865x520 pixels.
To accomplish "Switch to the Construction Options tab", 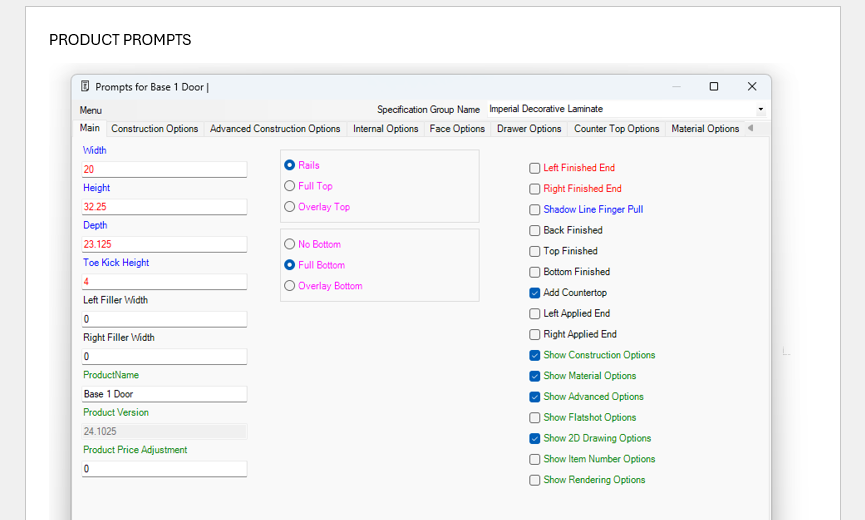I will point(154,129).
